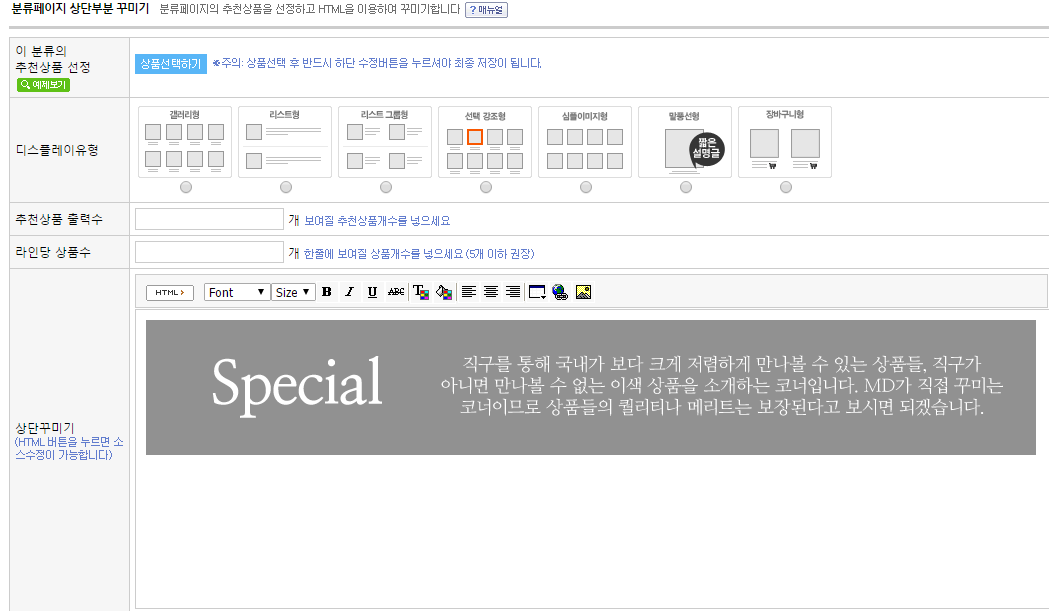This screenshot has height=611, width=1049.
Task: Choose the 장바구니형 display type radio
Action: (786, 187)
